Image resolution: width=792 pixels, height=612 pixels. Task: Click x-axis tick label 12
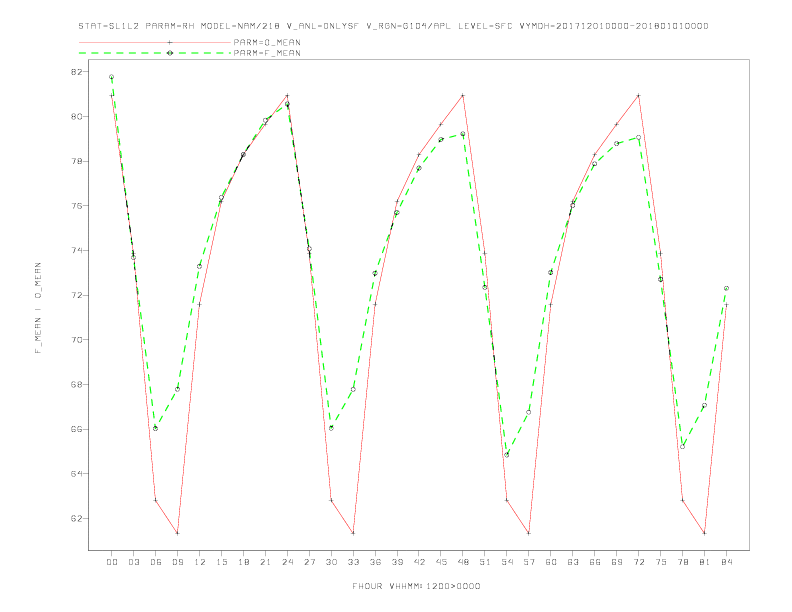(200, 562)
